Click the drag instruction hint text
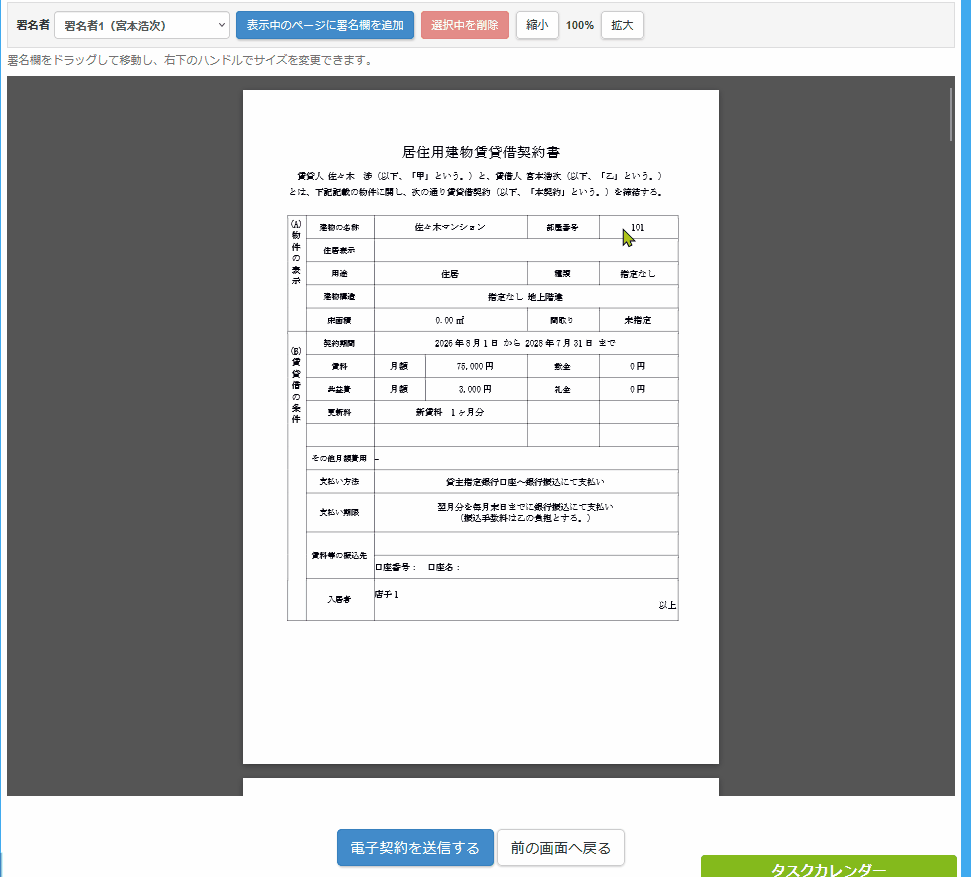 pos(190,60)
